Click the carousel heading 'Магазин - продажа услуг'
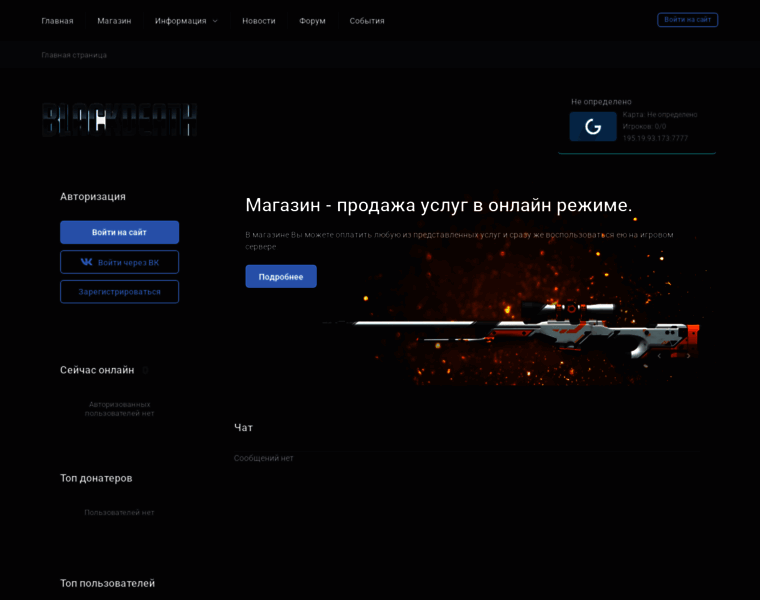760x600 pixels. click(x=439, y=205)
